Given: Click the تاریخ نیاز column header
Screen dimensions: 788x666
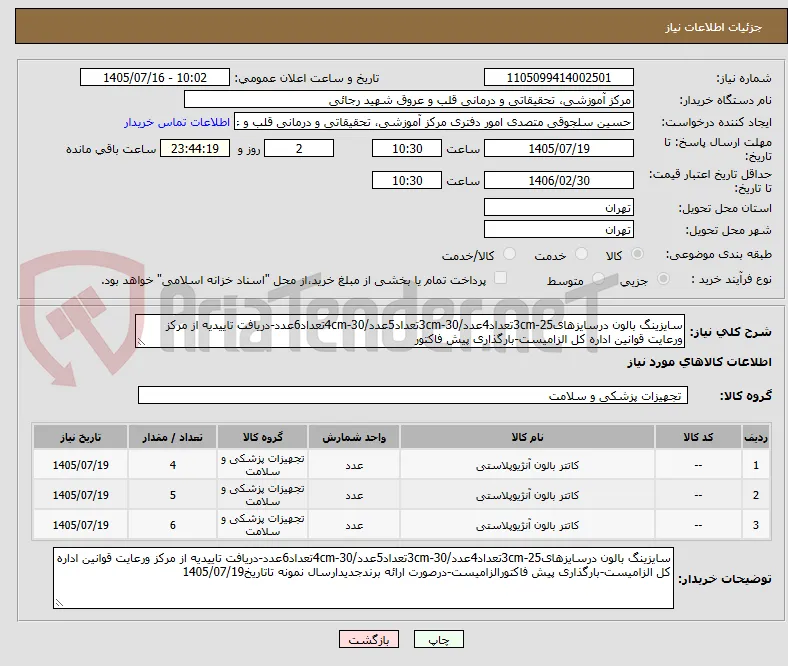Looking at the screenshot, I should 80,437.
